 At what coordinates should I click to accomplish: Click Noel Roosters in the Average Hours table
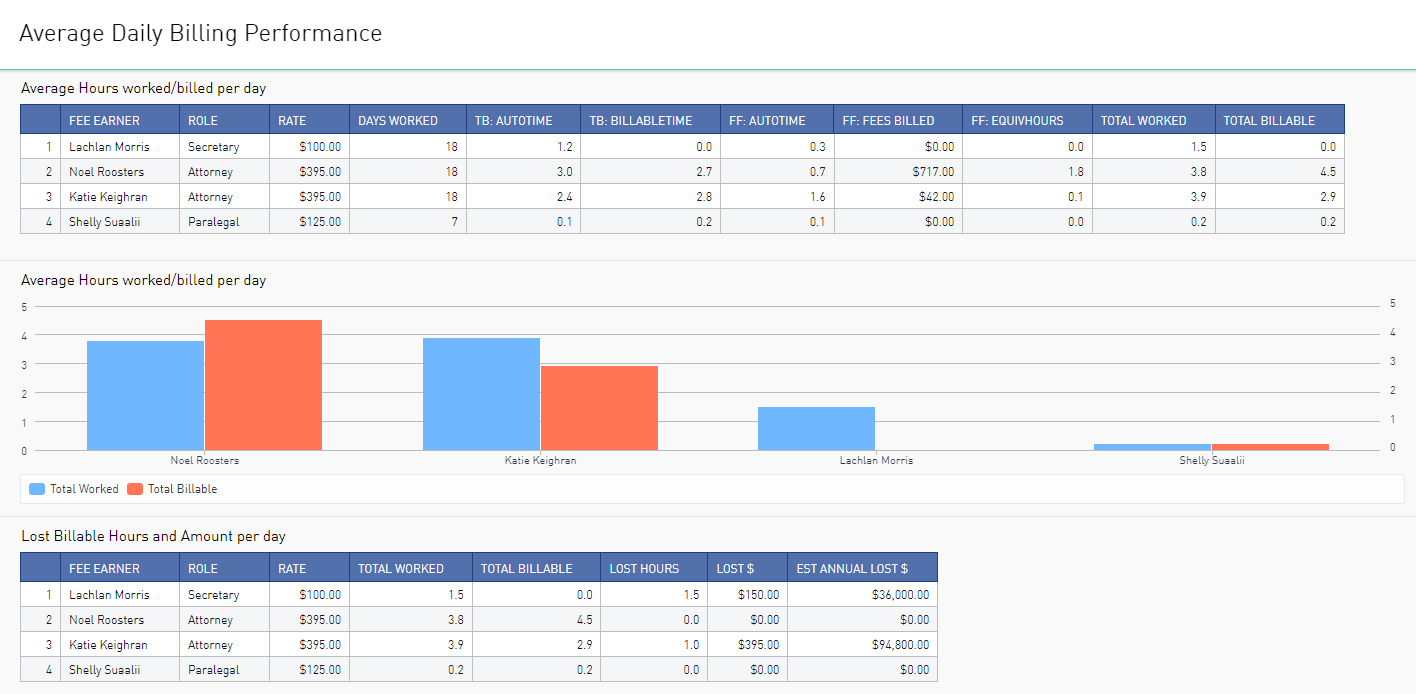tap(106, 172)
